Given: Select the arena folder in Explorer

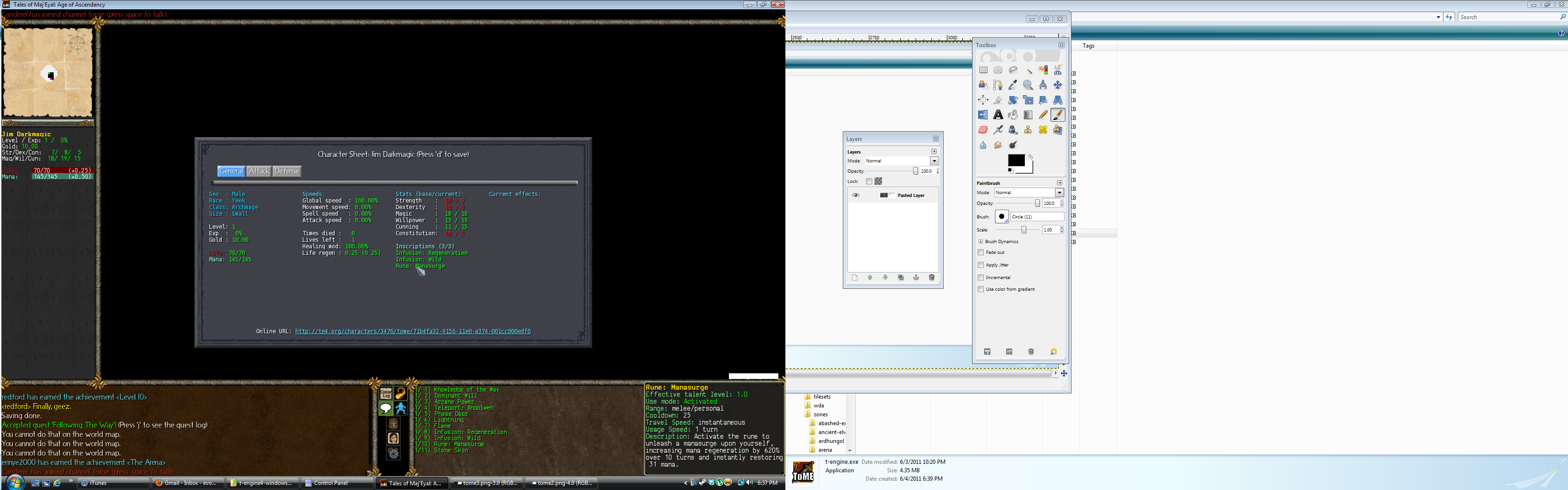Looking at the screenshot, I should tap(821, 450).
